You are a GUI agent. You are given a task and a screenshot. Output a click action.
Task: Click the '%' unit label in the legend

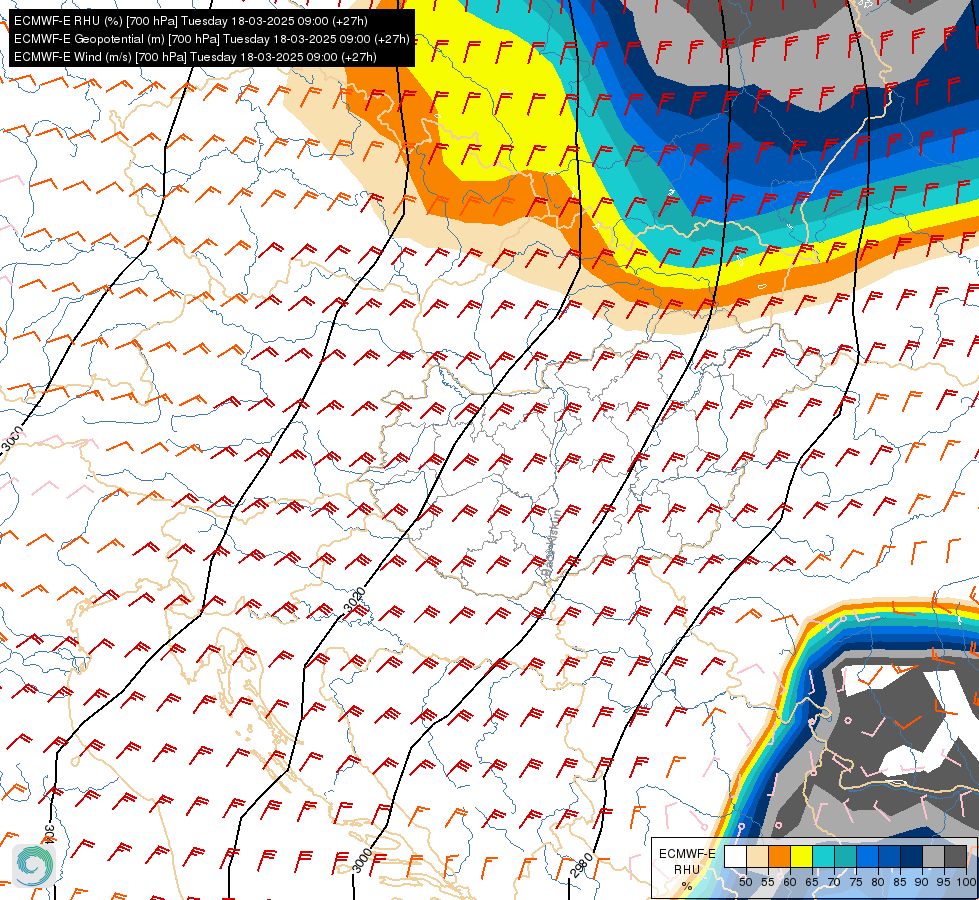687,886
